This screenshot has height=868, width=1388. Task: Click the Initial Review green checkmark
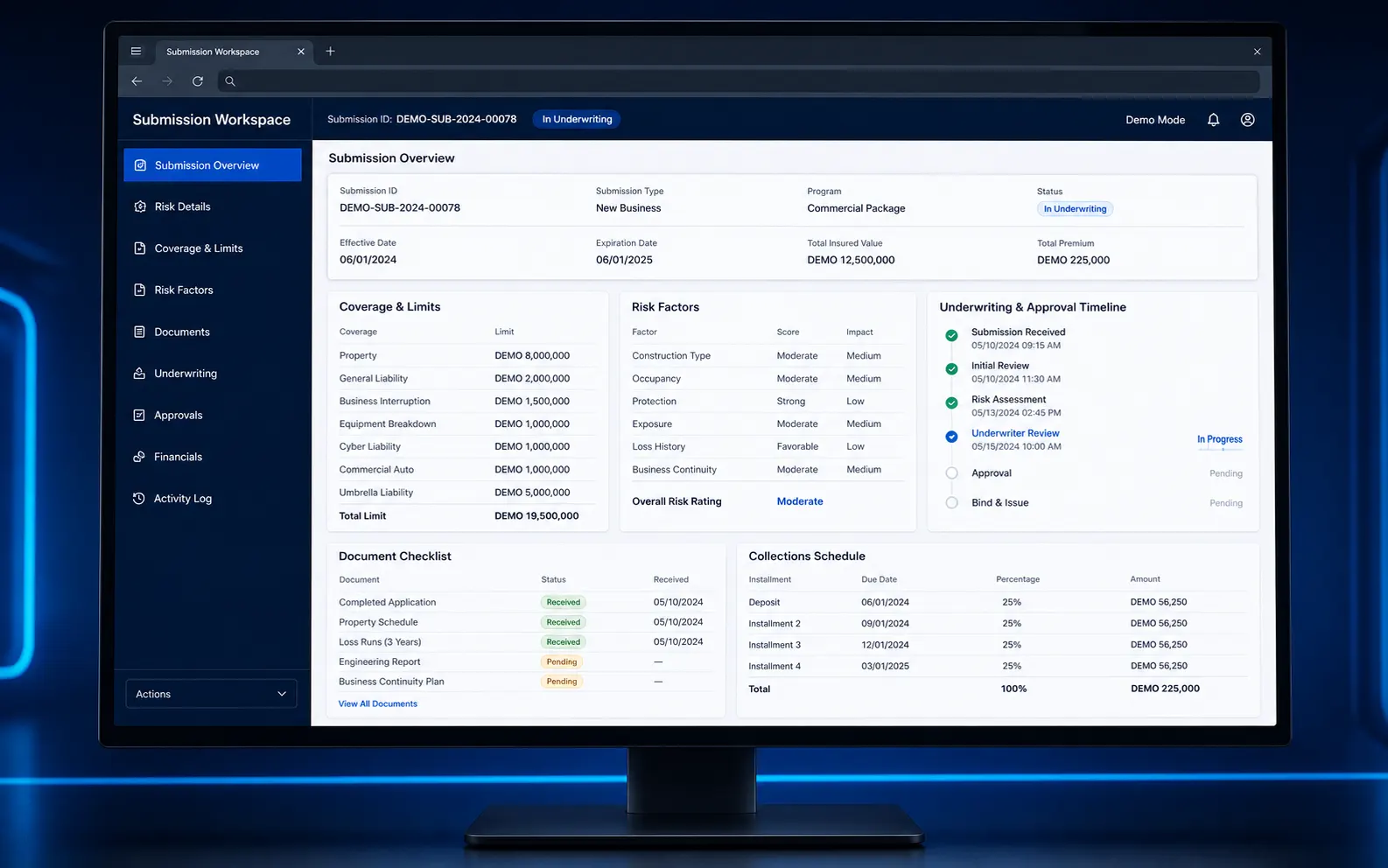coord(951,369)
